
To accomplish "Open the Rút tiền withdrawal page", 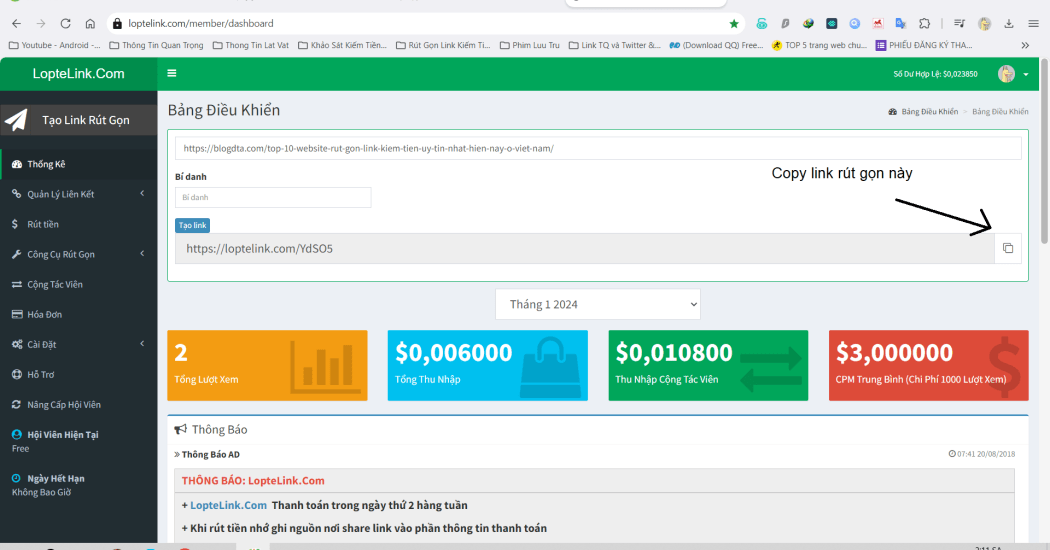I will coord(78,224).
